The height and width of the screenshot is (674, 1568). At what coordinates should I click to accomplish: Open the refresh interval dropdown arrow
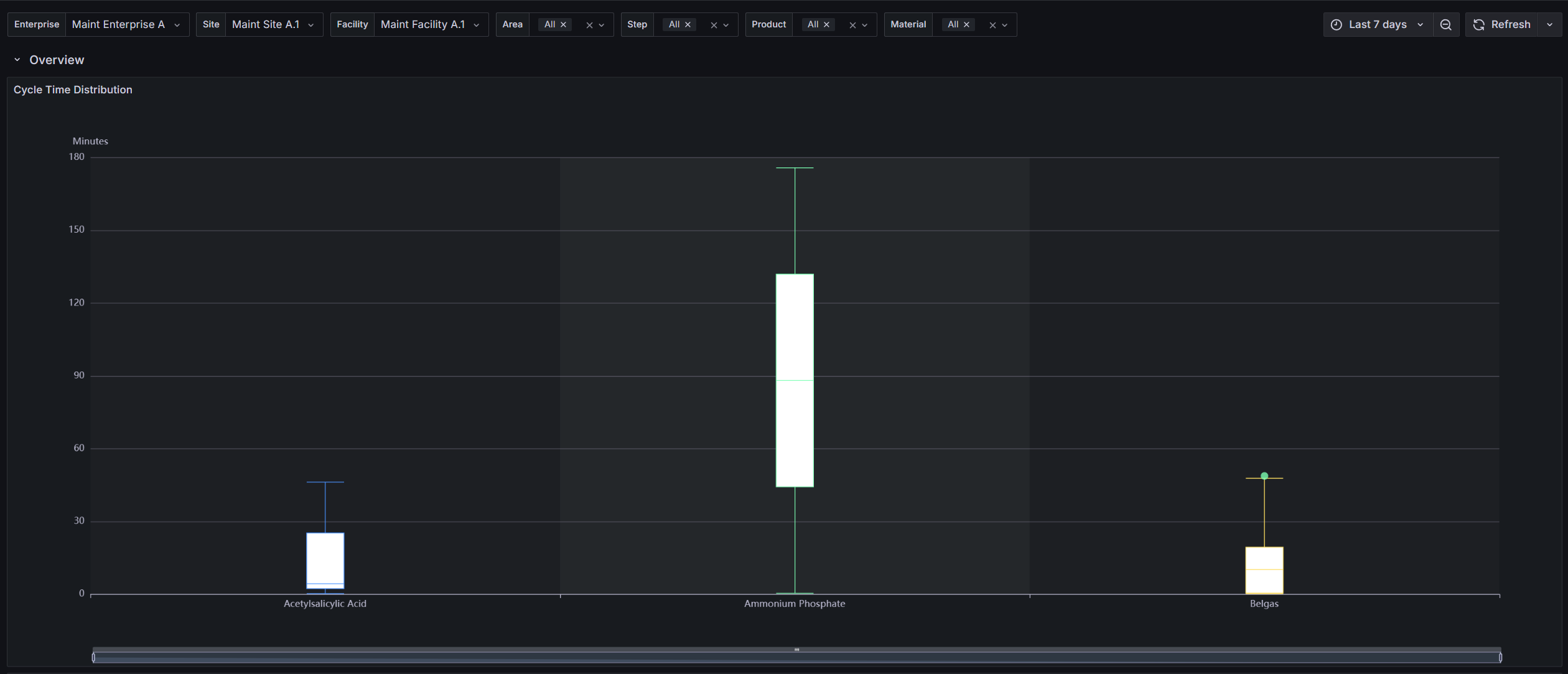pyautogui.click(x=1549, y=25)
